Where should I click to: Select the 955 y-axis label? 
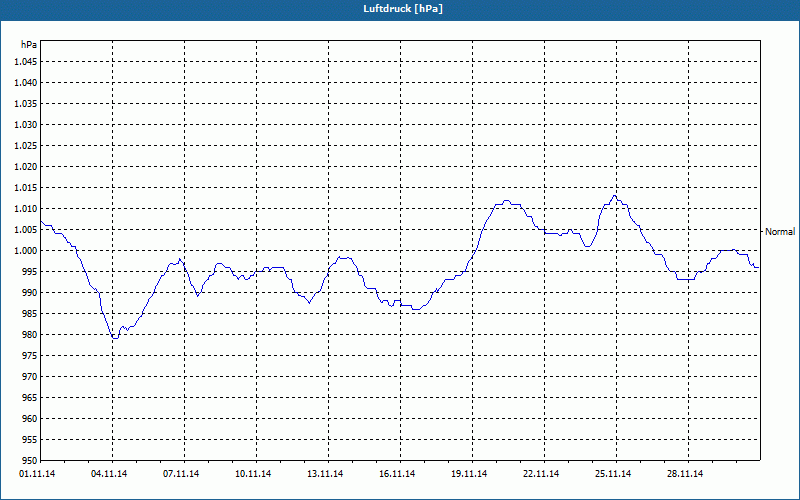30,439
